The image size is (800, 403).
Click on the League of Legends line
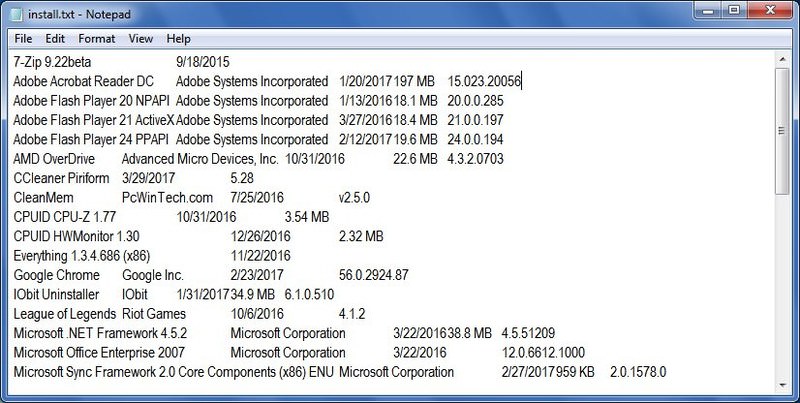(189, 314)
